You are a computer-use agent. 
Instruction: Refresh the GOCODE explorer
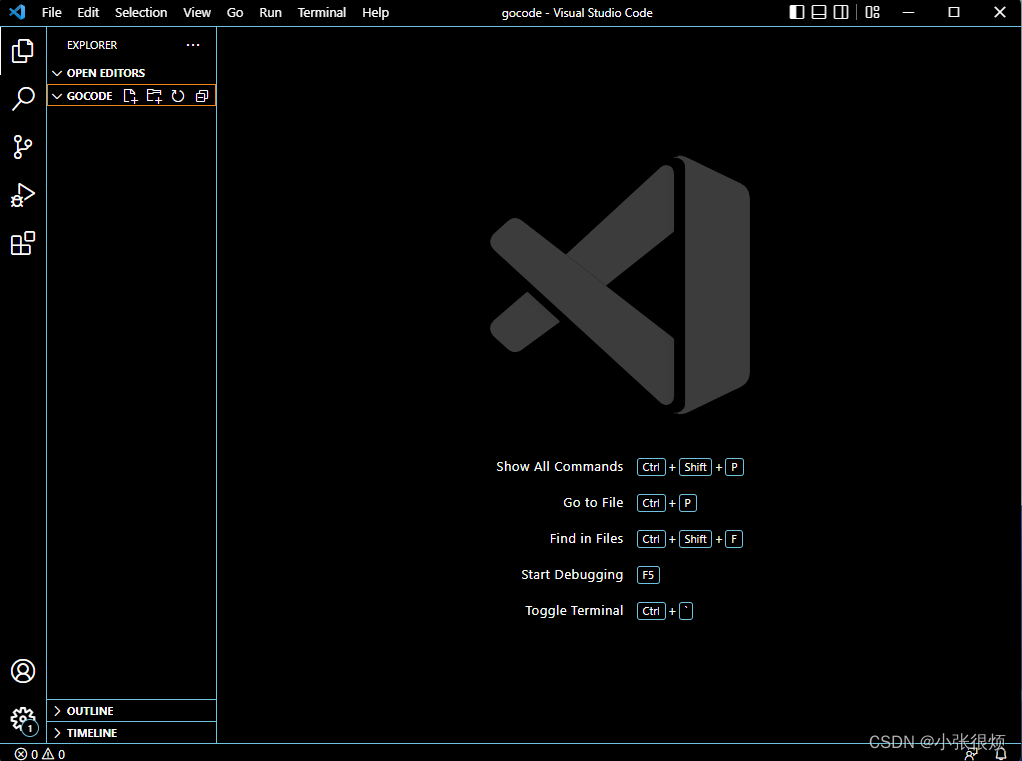(178, 96)
